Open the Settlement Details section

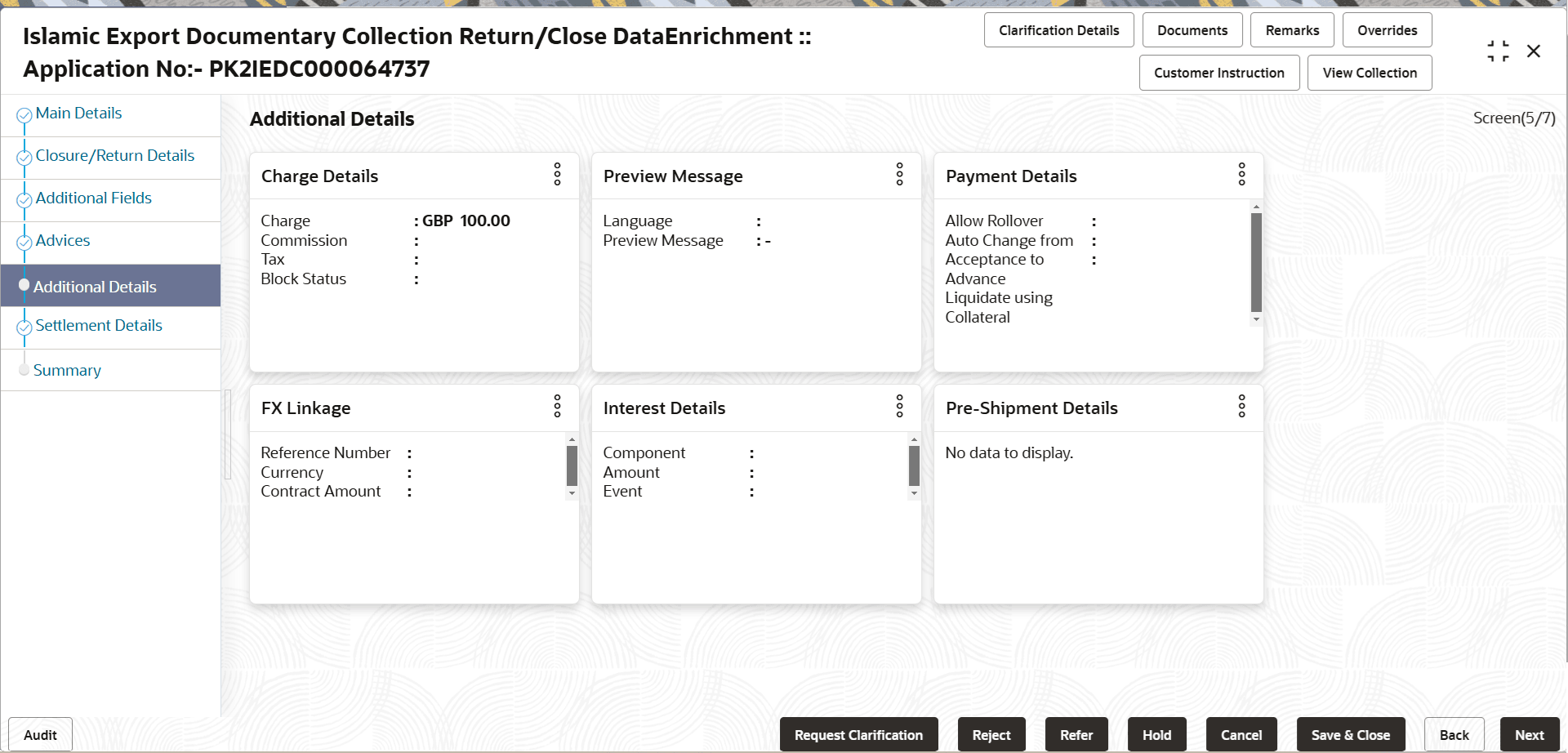[98, 325]
